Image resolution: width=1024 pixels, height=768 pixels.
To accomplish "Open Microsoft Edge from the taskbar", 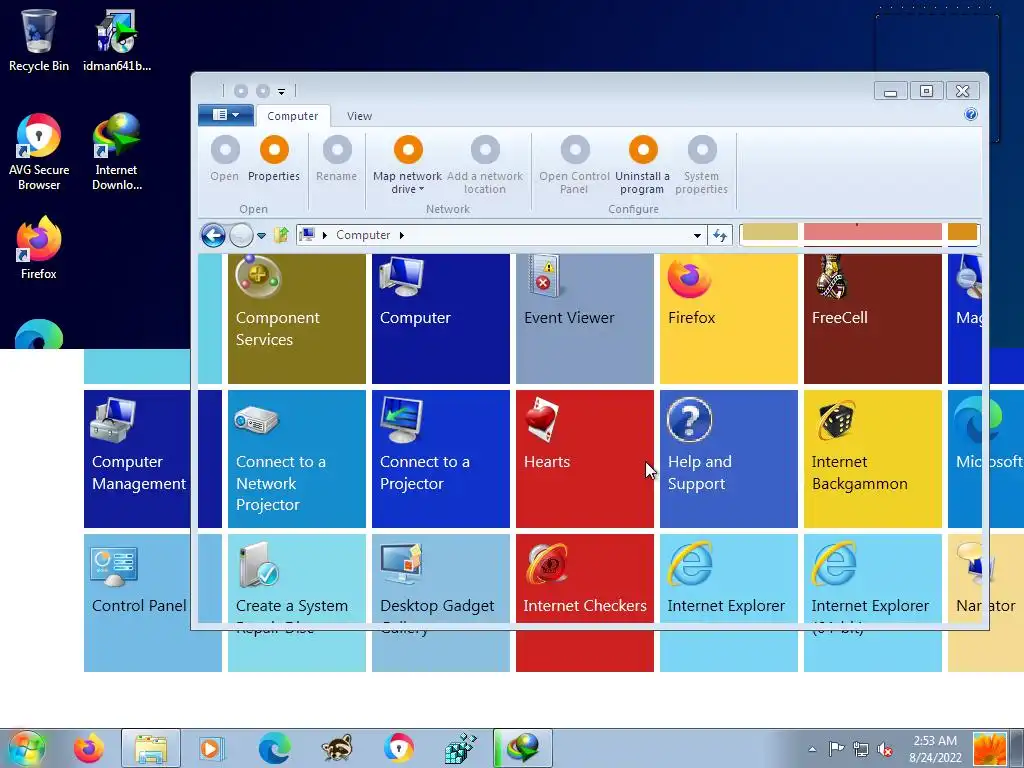I will pos(274,748).
